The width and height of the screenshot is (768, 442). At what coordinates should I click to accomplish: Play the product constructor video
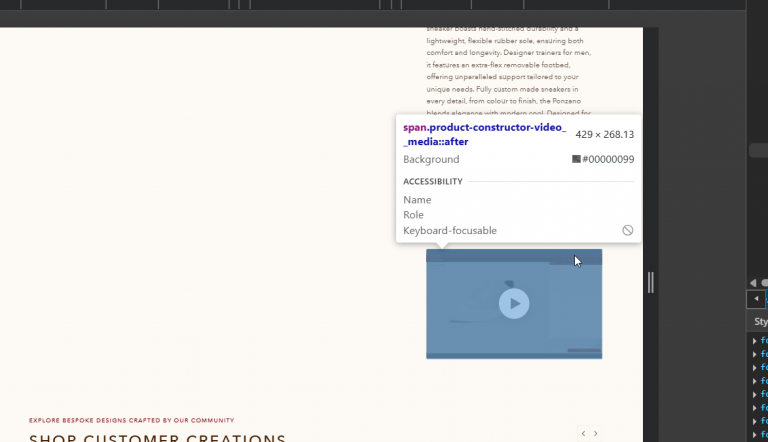click(x=514, y=304)
